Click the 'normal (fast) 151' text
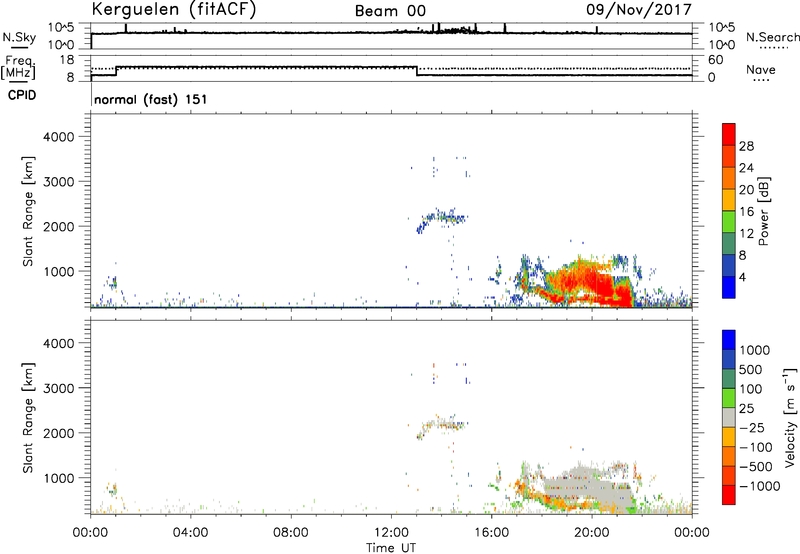800x554 pixels. pyautogui.click(x=151, y=99)
